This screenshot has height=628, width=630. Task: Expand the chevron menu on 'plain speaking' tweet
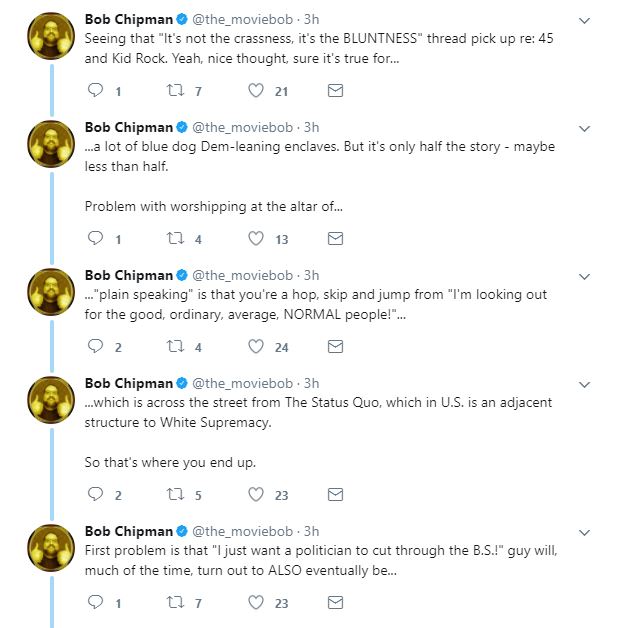[584, 276]
